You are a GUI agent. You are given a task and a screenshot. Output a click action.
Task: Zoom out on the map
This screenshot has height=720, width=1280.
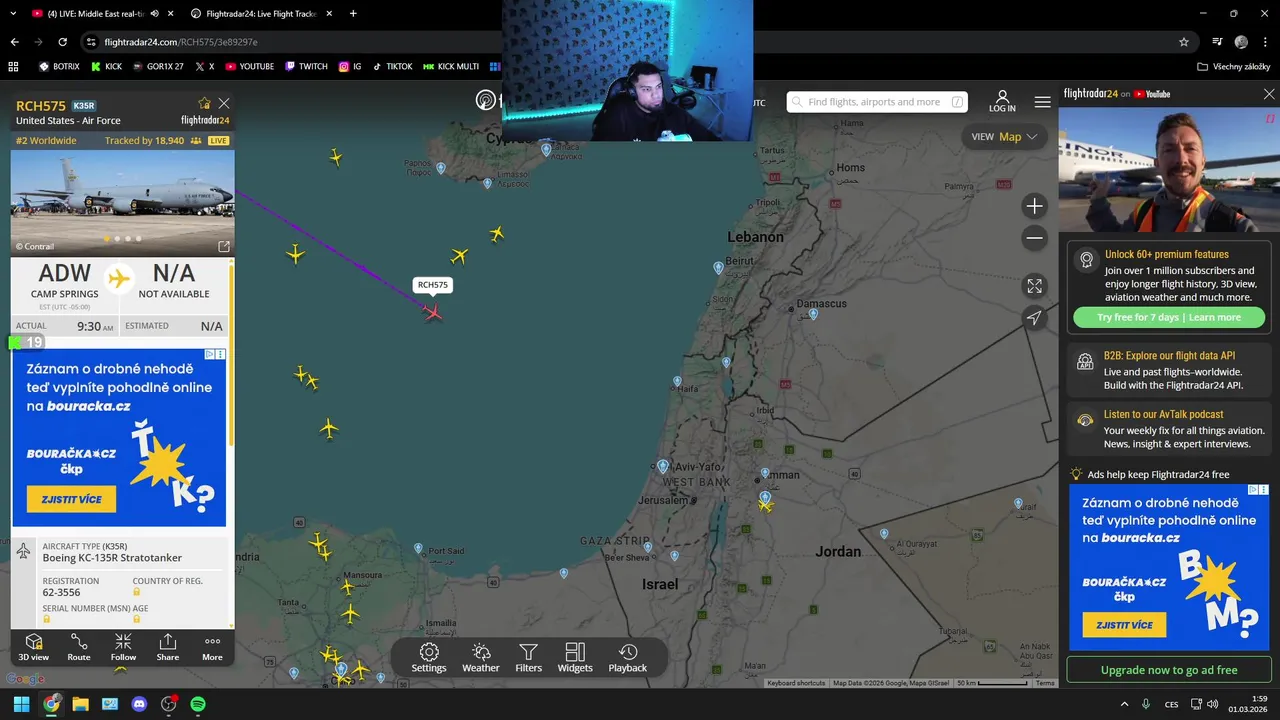point(1035,238)
